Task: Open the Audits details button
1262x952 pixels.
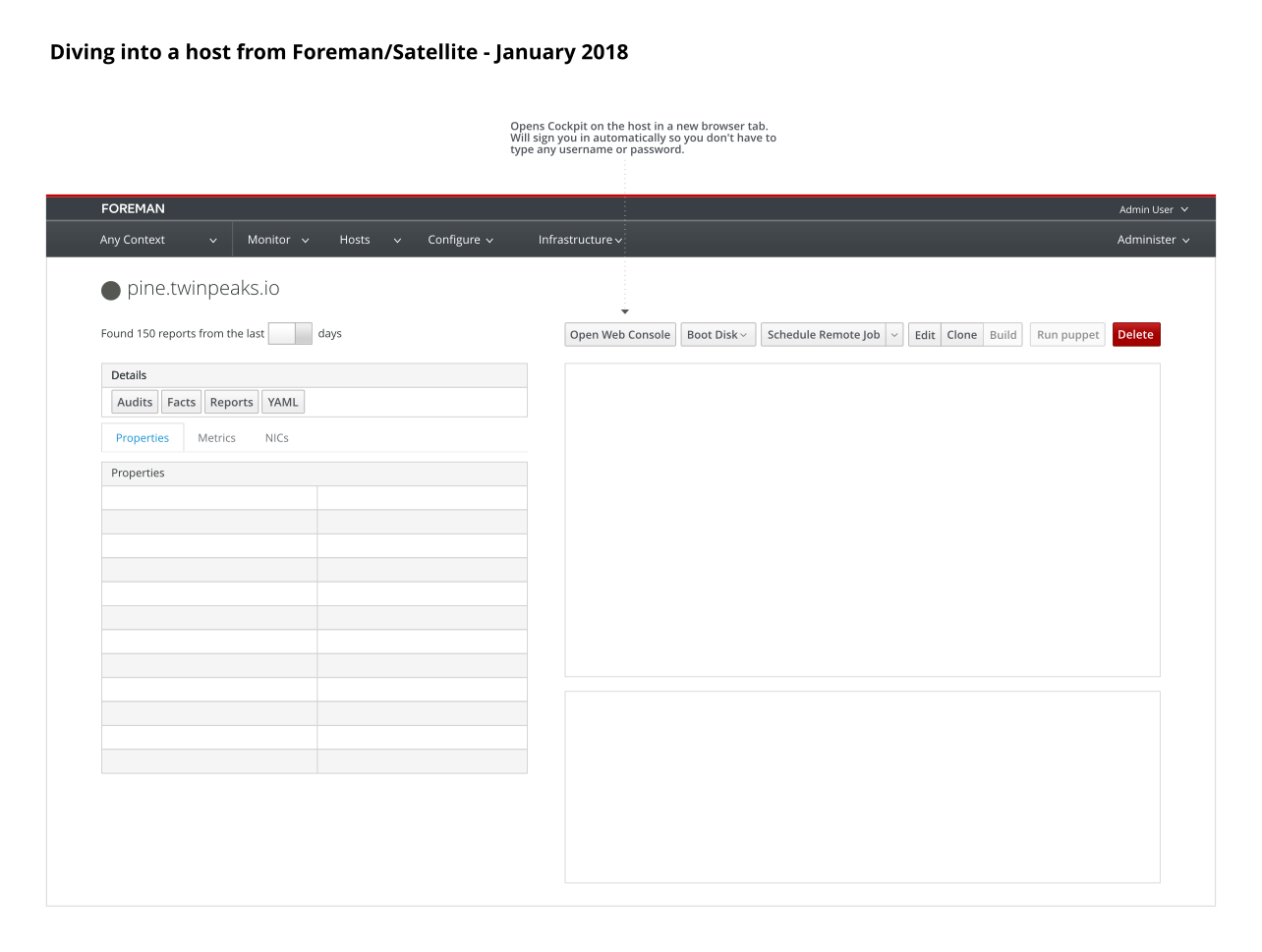Action: click(x=135, y=402)
